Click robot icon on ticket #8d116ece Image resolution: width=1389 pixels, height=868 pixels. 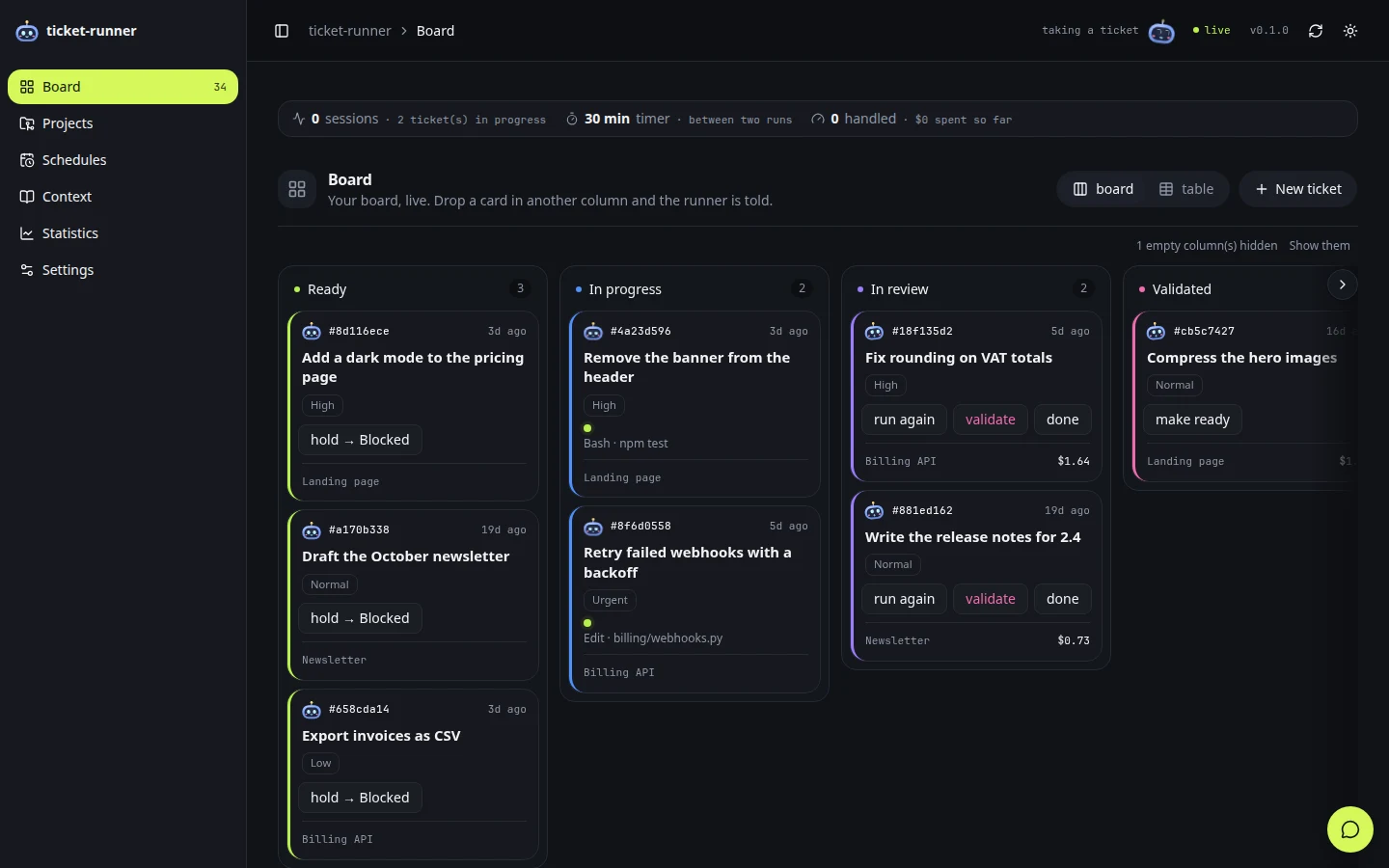(x=312, y=331)
